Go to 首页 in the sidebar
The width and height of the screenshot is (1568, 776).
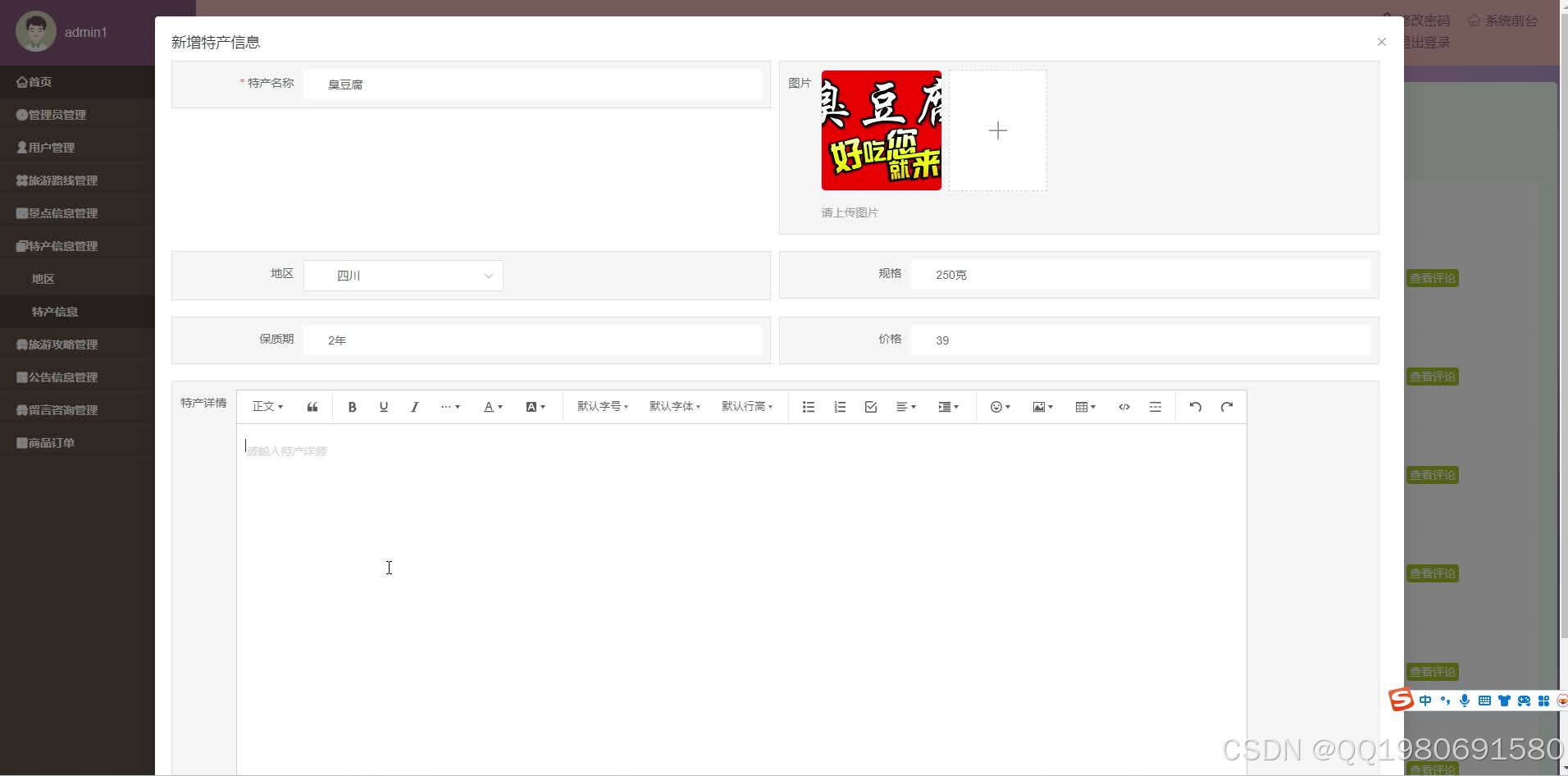(x=77, y=82)
